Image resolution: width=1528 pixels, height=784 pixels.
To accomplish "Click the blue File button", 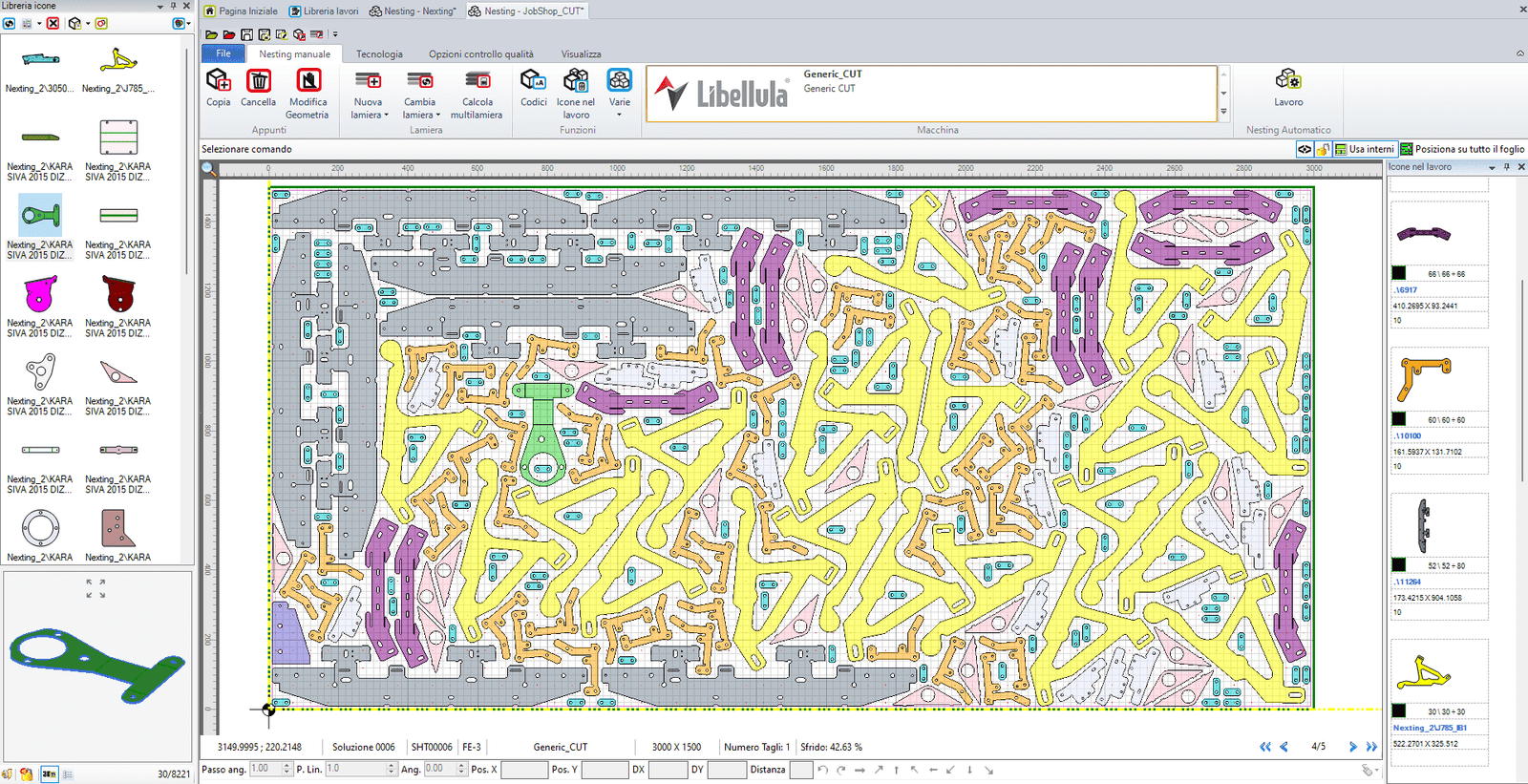I will click(223, 53).
